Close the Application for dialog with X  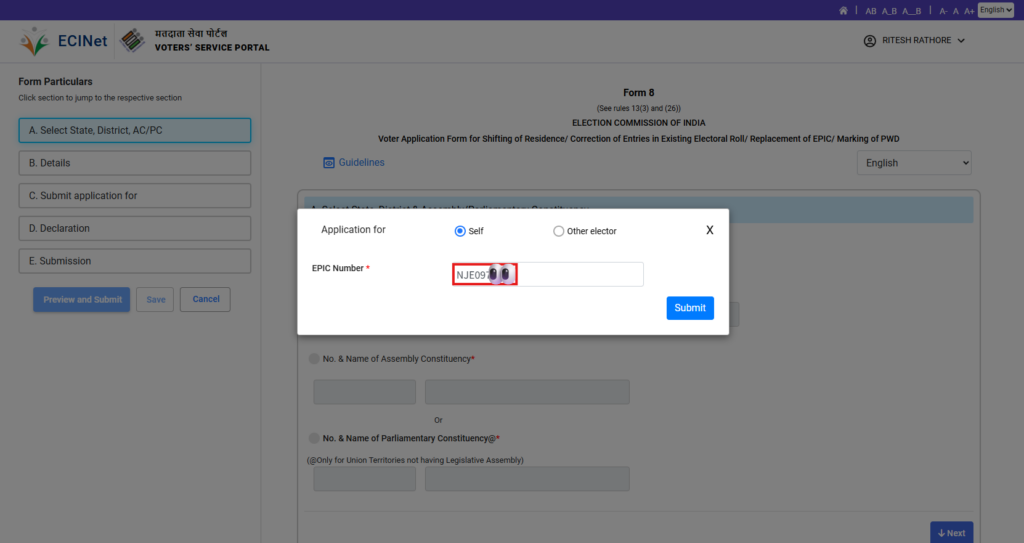(709, 230)
